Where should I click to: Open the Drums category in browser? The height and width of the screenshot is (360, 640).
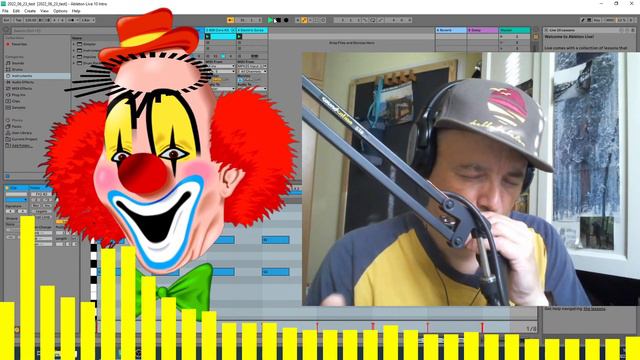click(18, 69)
